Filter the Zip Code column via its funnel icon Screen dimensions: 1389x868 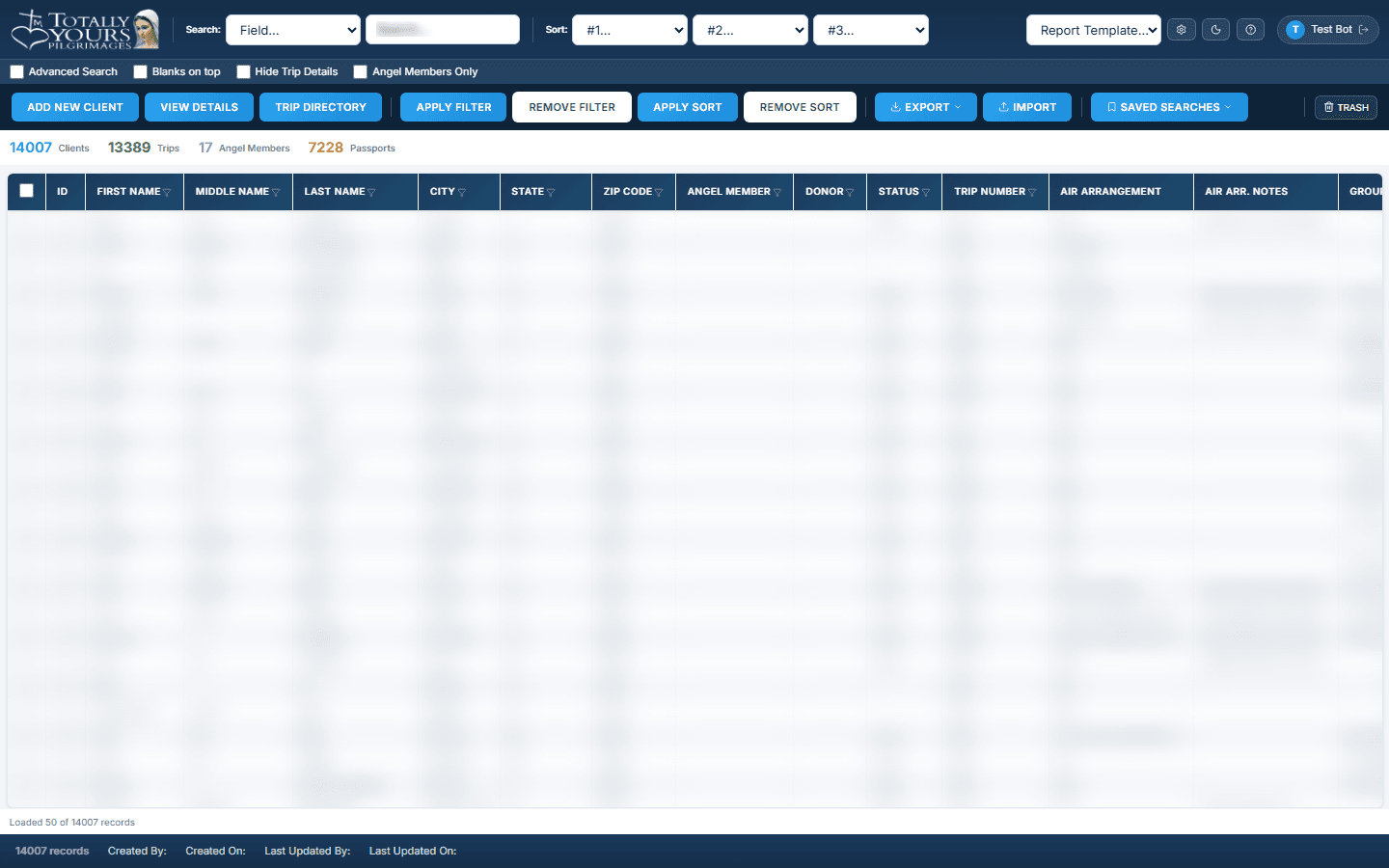[659, 192]
